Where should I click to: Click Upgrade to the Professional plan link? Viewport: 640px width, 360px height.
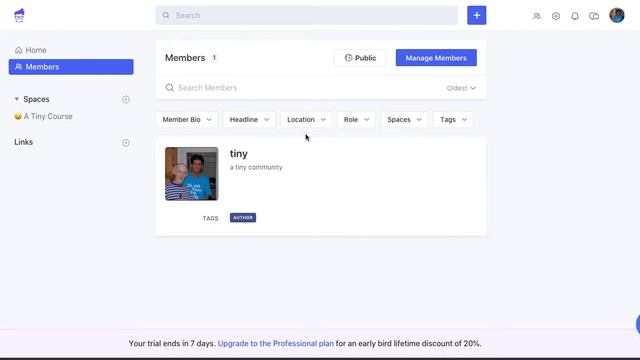coord(276,344)
